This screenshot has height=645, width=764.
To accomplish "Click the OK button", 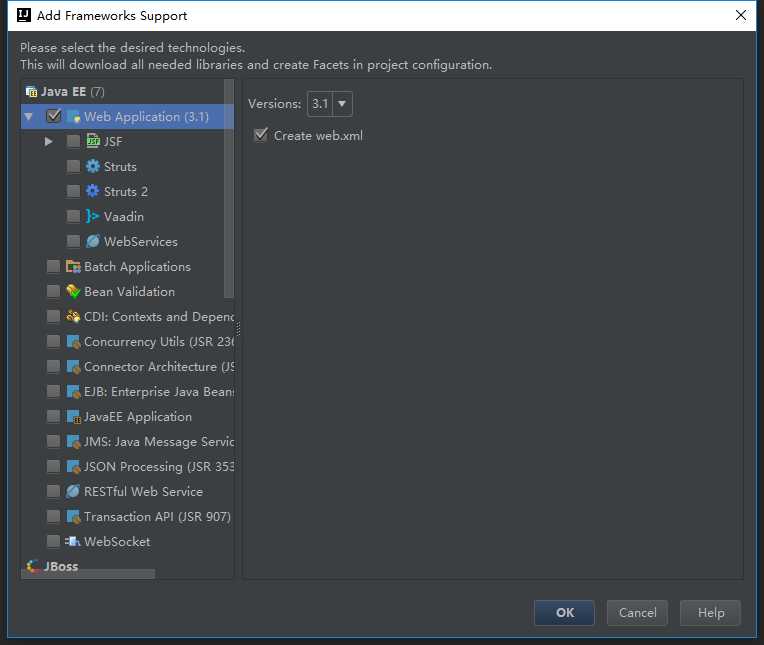I will click(564, 613).
